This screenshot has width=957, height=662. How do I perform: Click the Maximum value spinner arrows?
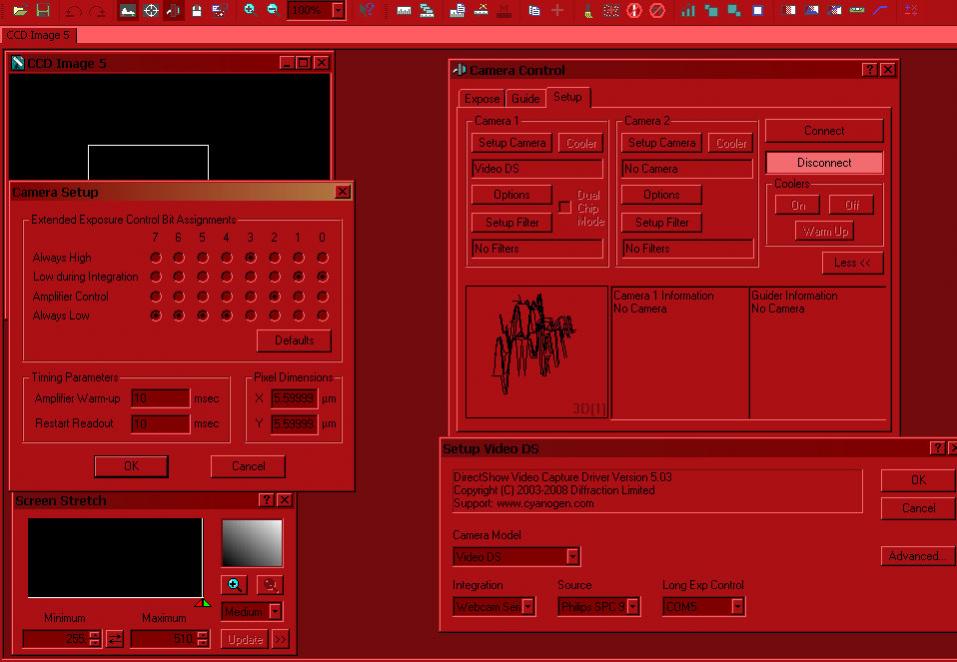(203, 639)
